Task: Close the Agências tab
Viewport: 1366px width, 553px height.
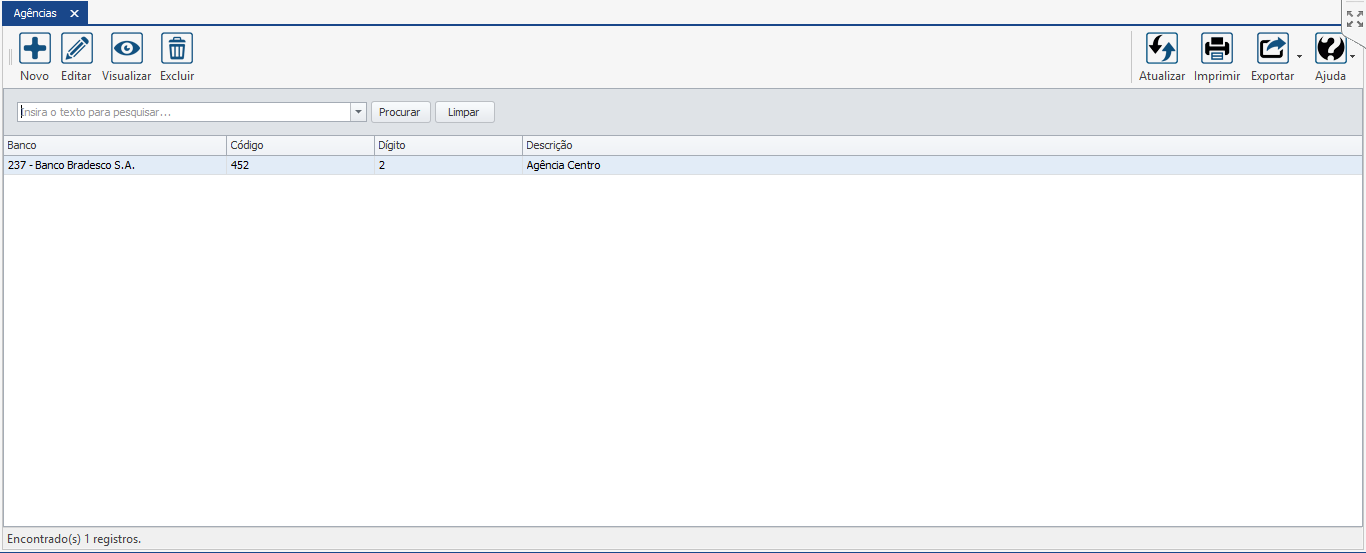Action: [x=74, y=13]
